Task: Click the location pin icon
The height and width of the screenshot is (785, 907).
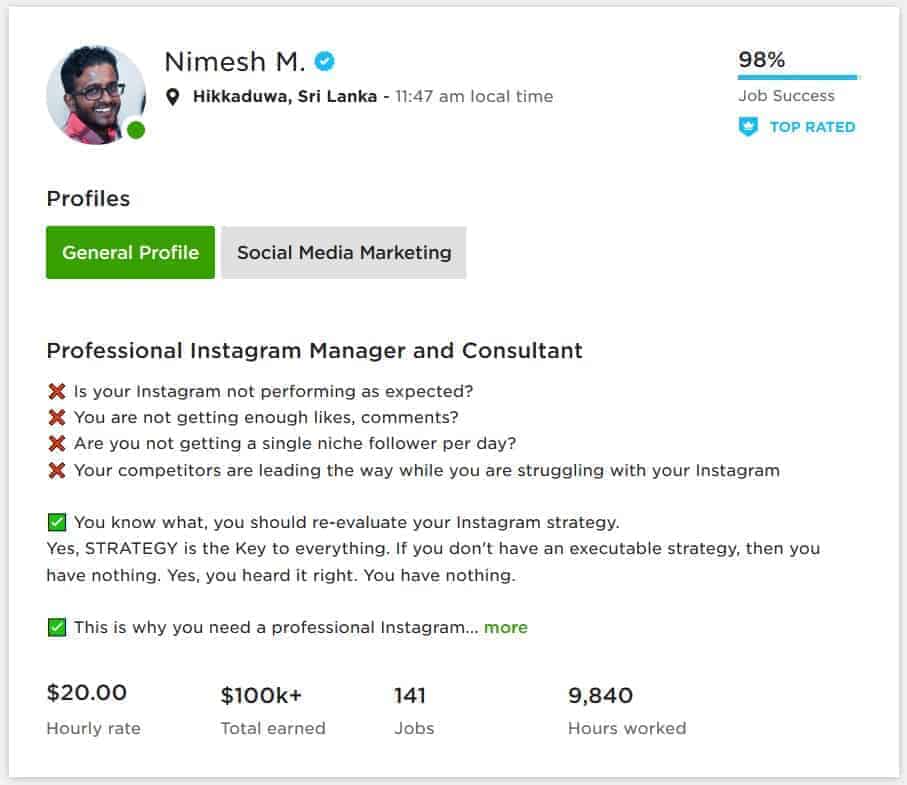Action: (x=173, y=97)
